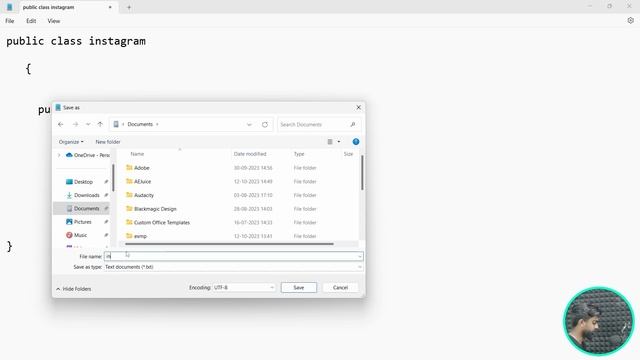Image resolution: width=640 pixels, height=360 pixels.
Task: Click the Cancel button
Action: (x=340, y=287)
